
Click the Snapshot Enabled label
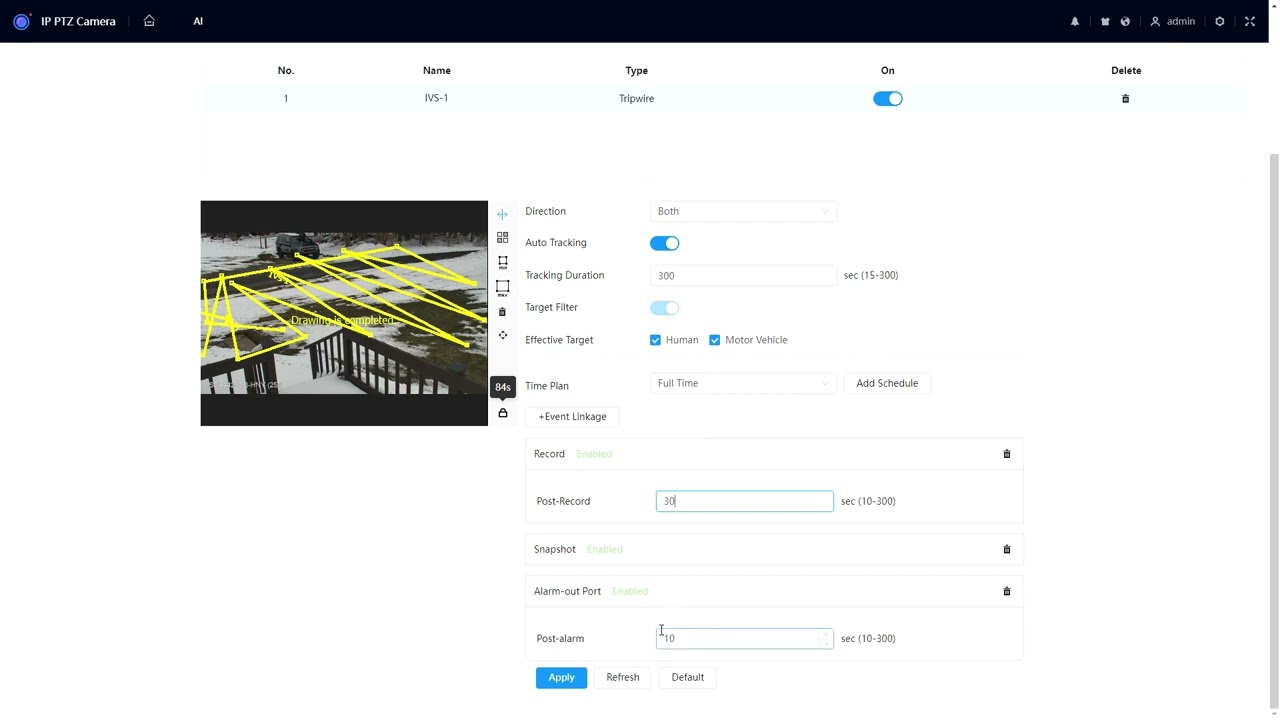point(605,549)
